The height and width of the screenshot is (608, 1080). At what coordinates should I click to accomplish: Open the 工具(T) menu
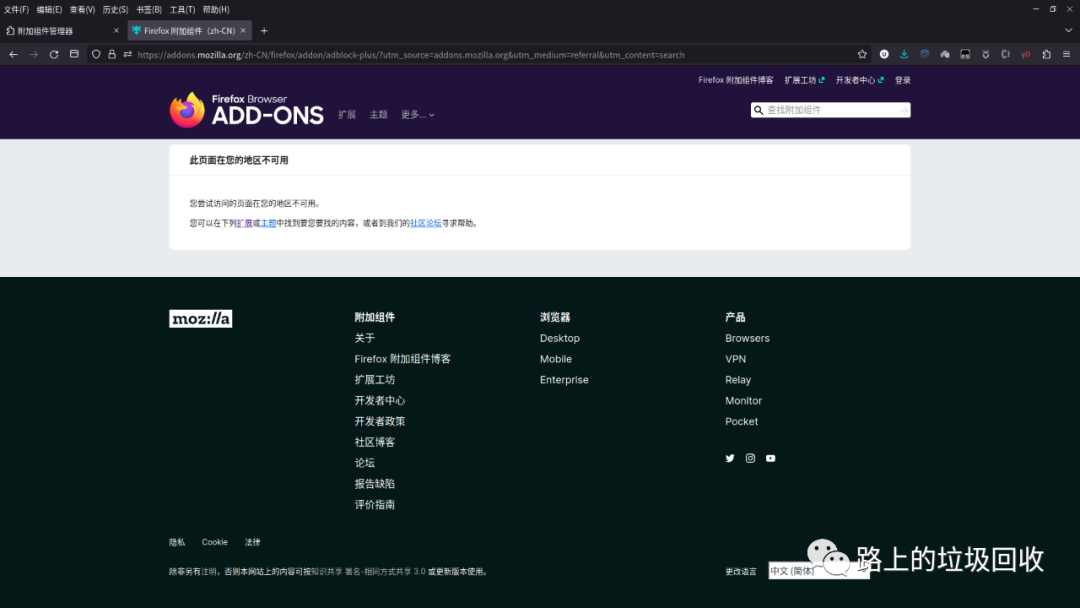pos(182,10)
